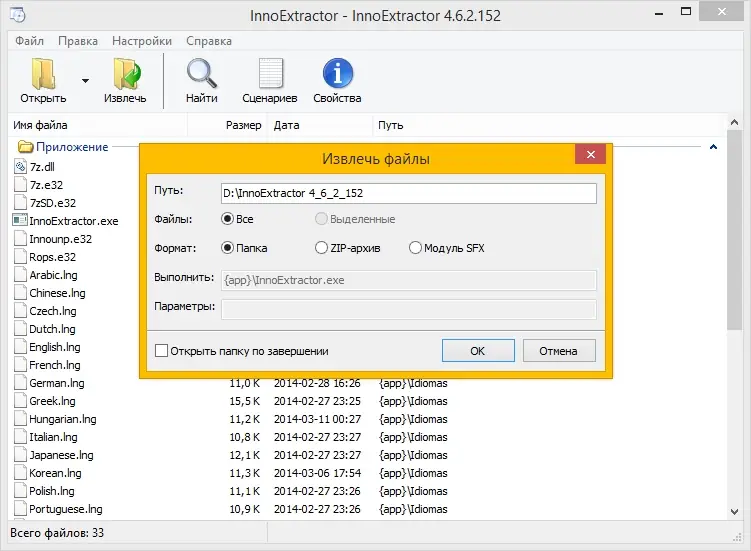
Task: Choose the Модуль SFX format radio button
Action: [x=415, y=248]
